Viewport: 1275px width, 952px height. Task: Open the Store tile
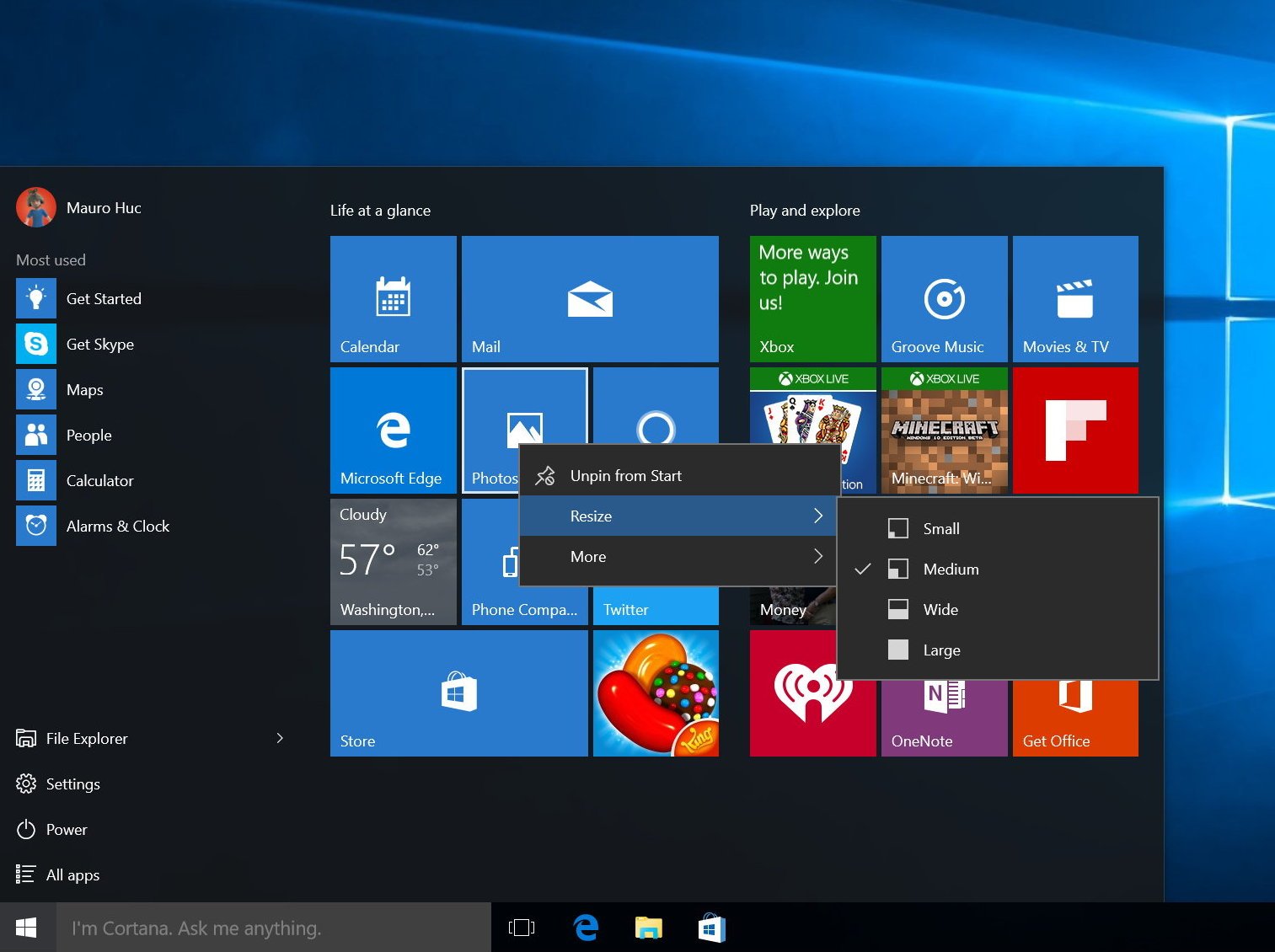(458, 693)
